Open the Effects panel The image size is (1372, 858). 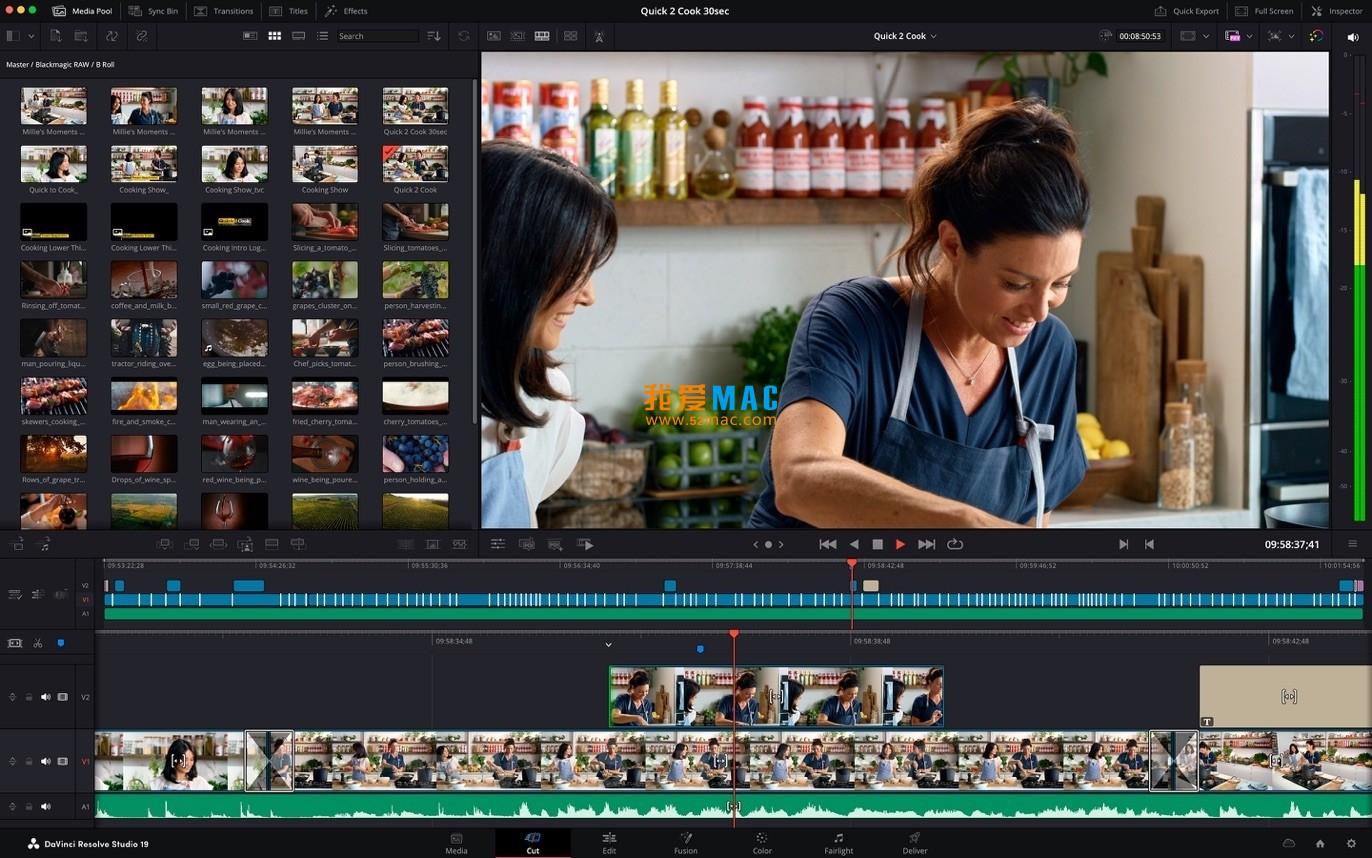[x=349, y=11]
